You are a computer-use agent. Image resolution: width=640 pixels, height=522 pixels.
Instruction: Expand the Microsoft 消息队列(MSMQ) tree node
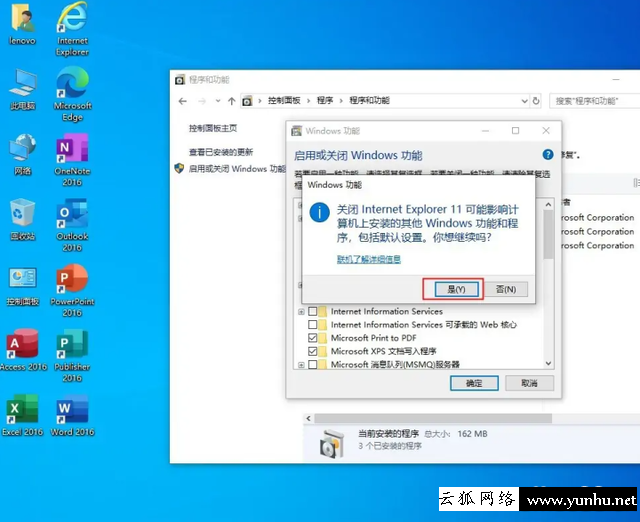pos(301,364)
